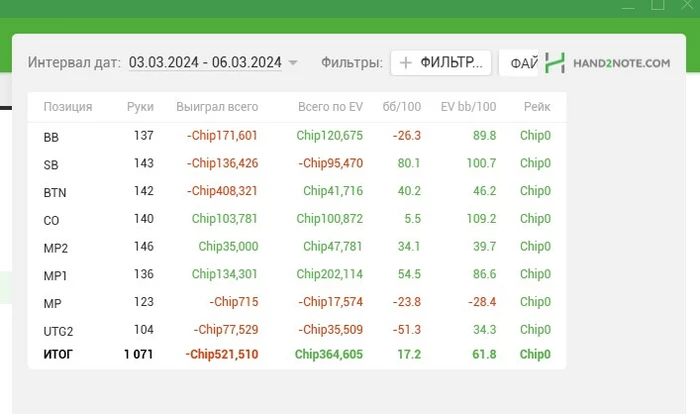The height and width of the screenshot is (414, 700).
Task: Click the Hand2Note logo icon
Action: pyautogui.click(x=555, y=63)
